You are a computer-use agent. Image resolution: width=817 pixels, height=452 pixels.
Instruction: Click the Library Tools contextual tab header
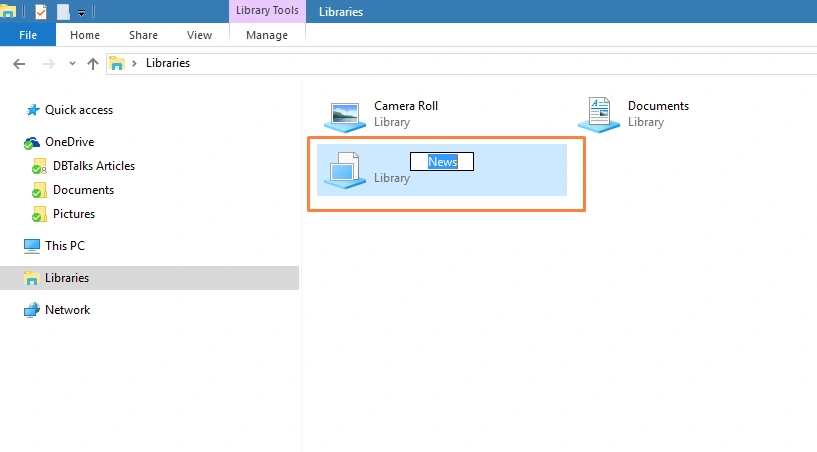(267, 10)
